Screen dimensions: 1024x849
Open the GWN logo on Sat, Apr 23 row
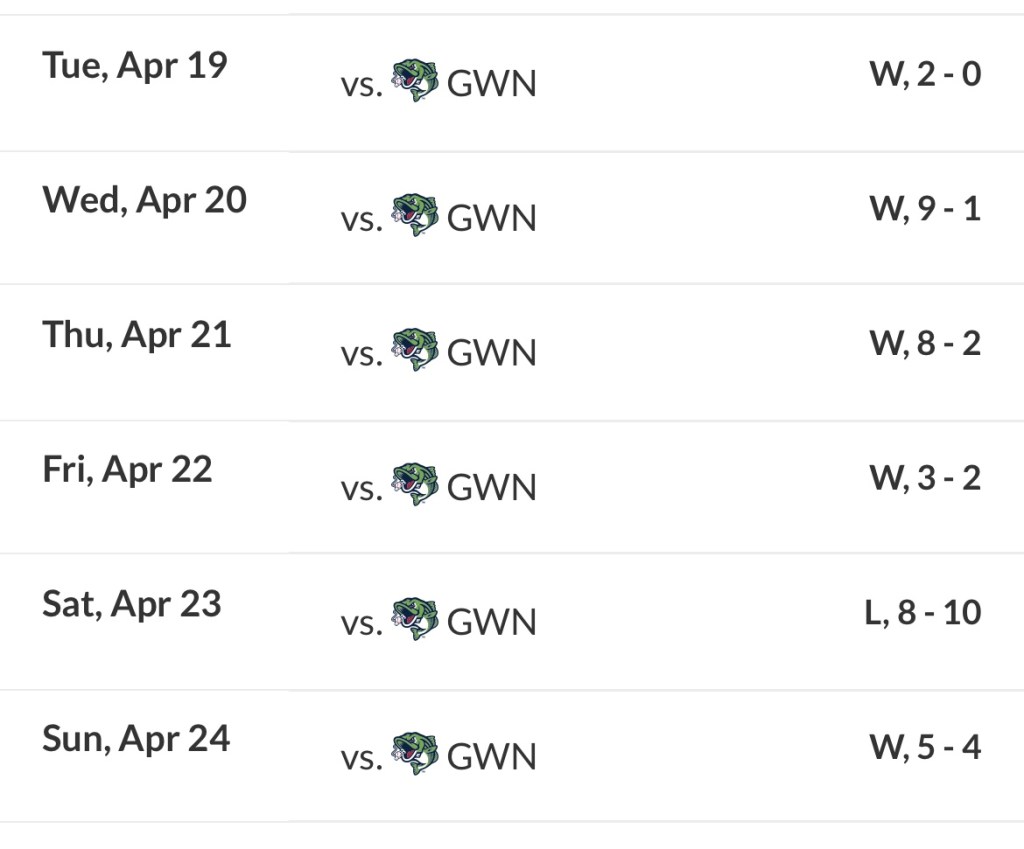tap(414, 619)
